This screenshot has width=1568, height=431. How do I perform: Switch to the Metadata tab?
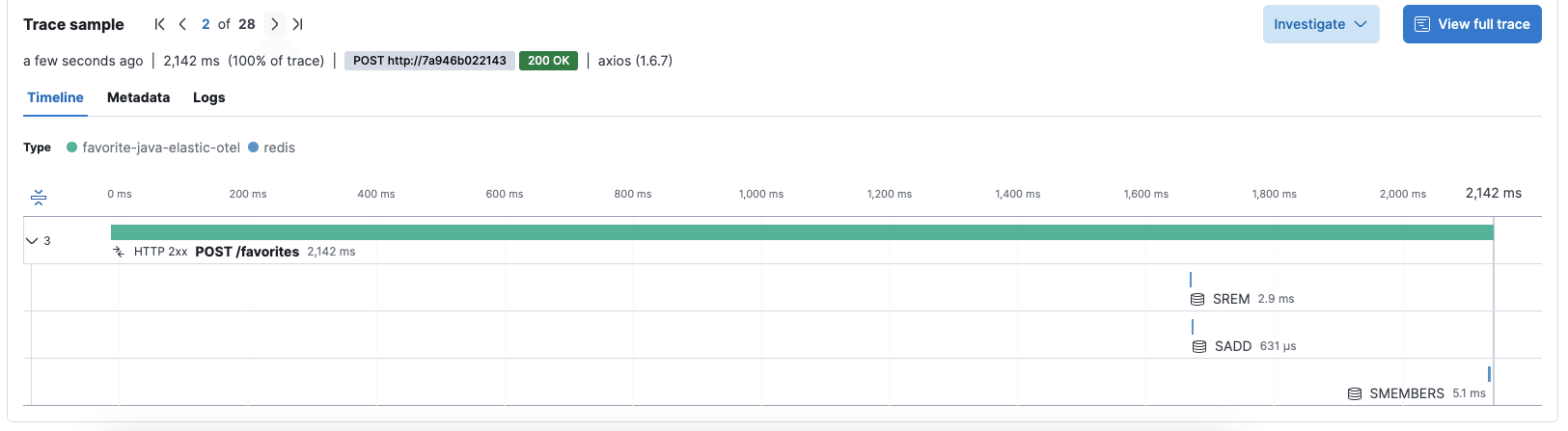[x=138, y=97]
